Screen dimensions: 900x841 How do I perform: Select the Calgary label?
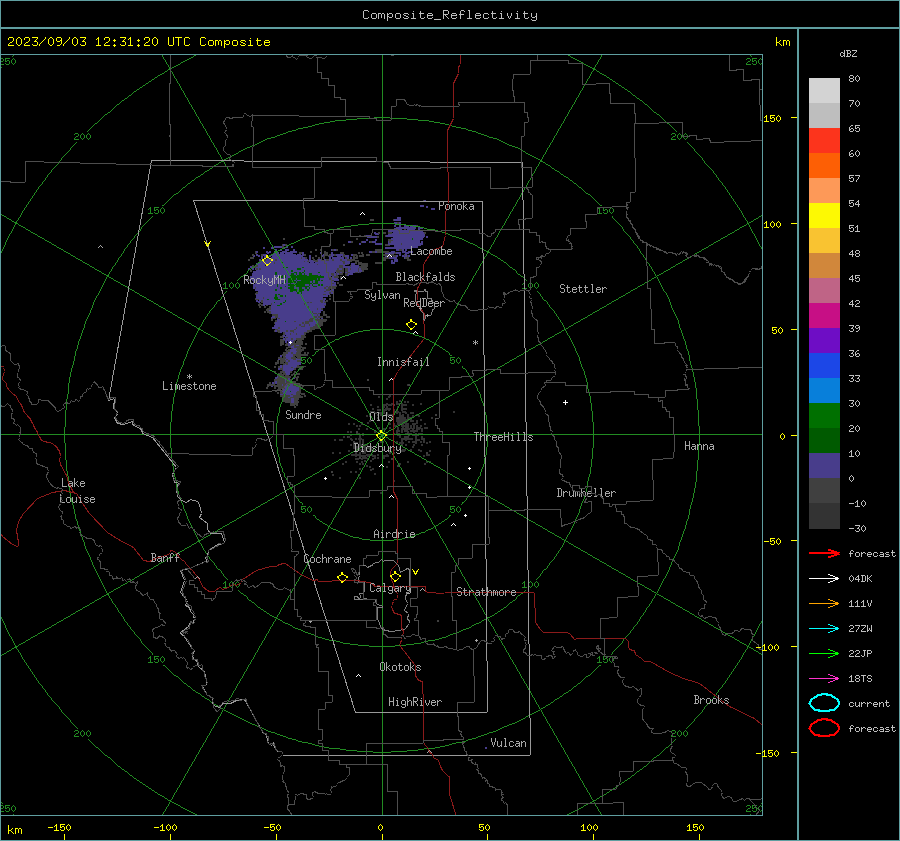point(390,588)
